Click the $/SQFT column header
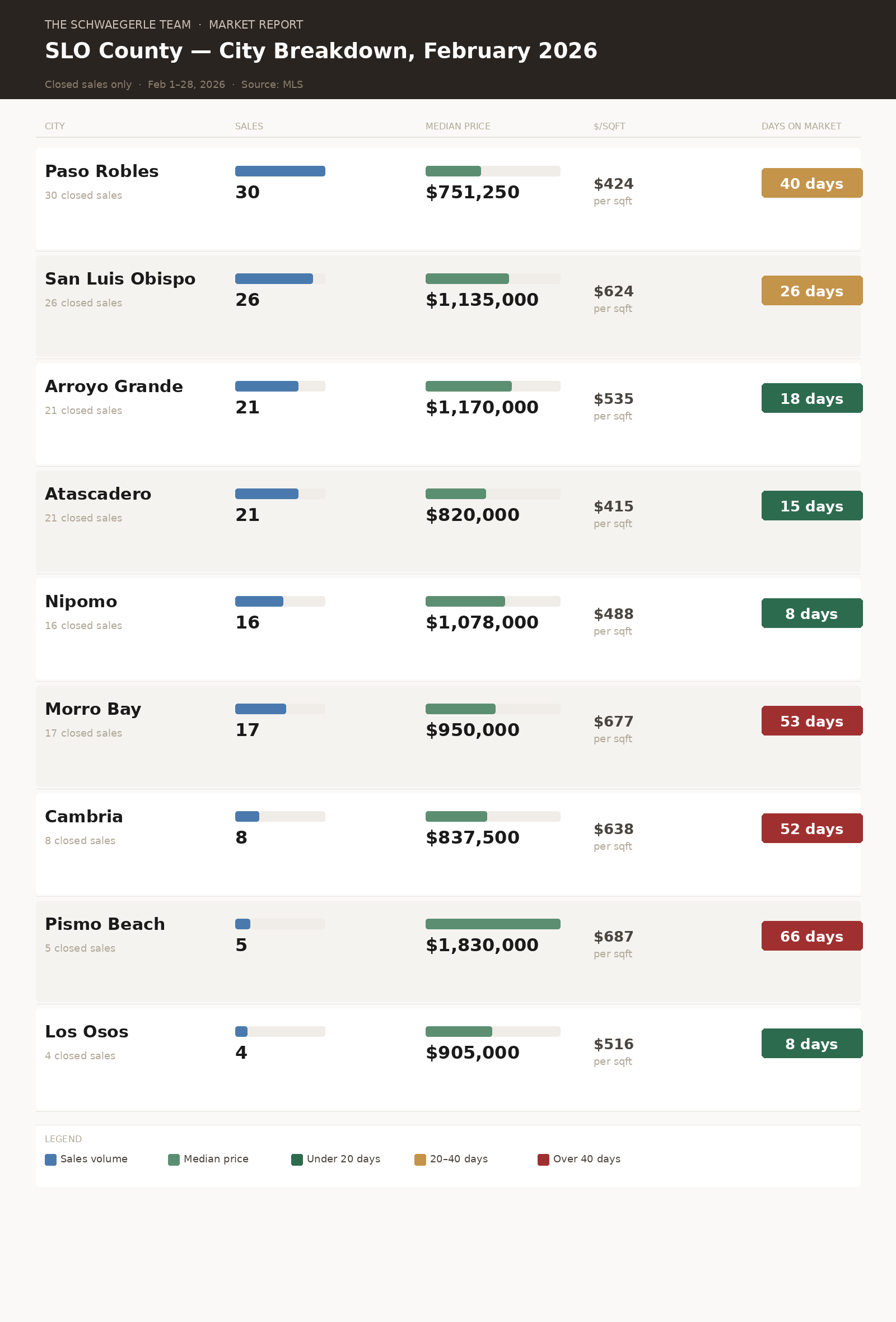Screen dimensions: 896x1322 point(609,126)
